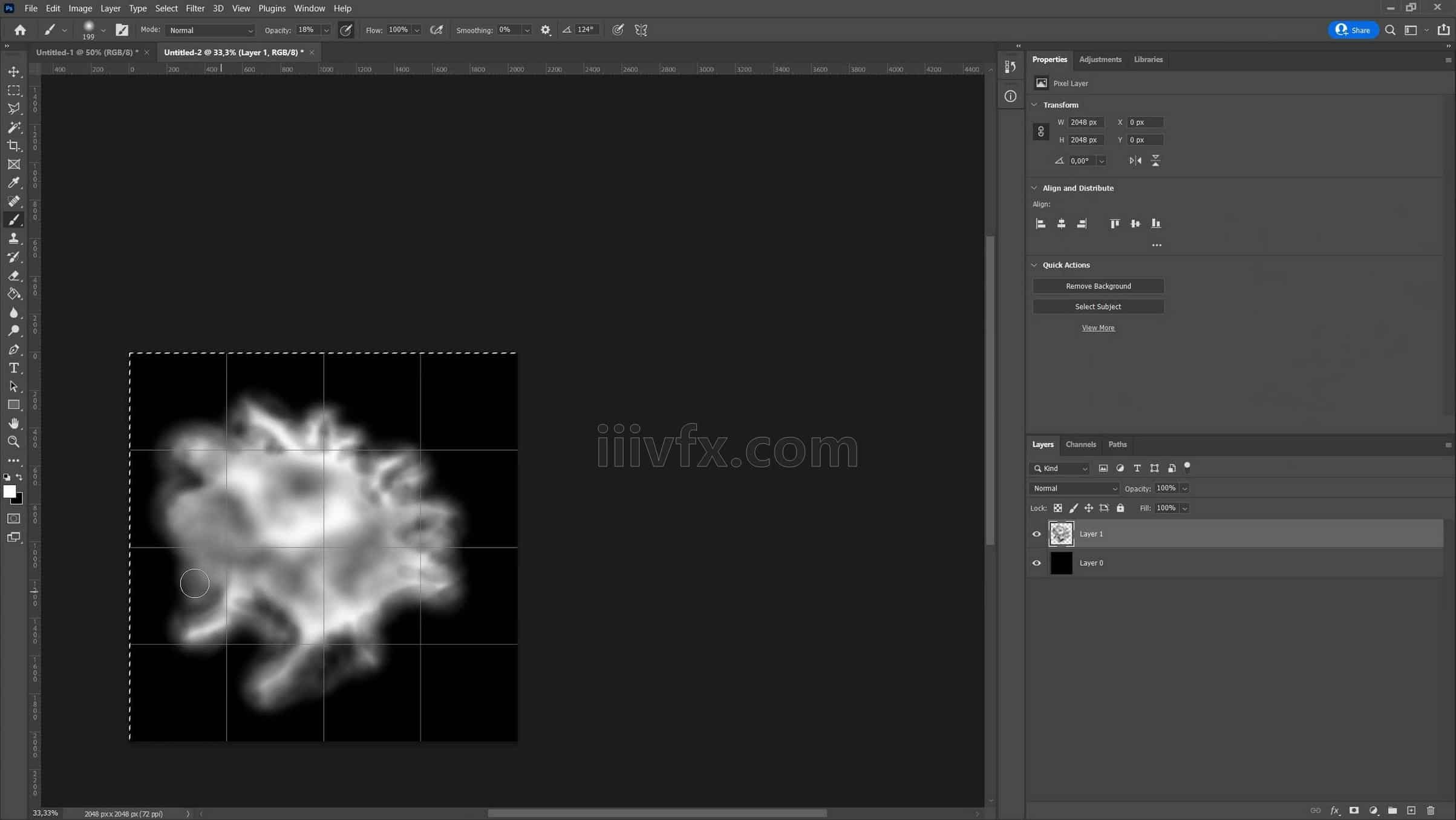Open brush Opacity slider dropdown
This screenshot has width=1456, height=820.
pos(327,30)
